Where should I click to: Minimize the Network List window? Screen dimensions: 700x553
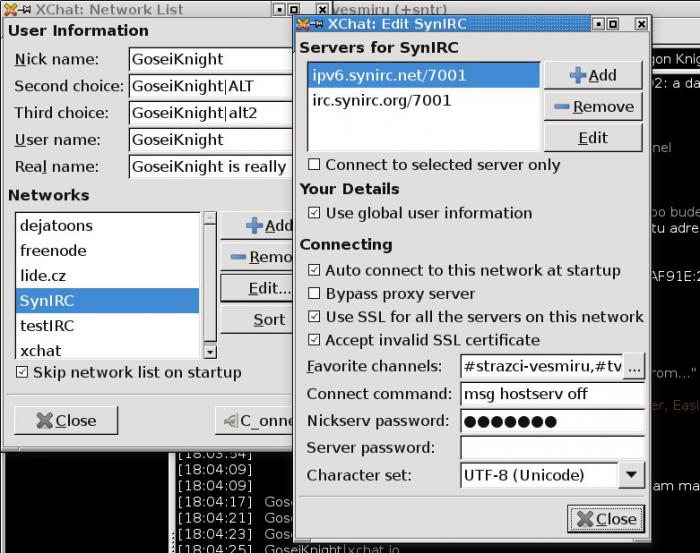point(279,9)
